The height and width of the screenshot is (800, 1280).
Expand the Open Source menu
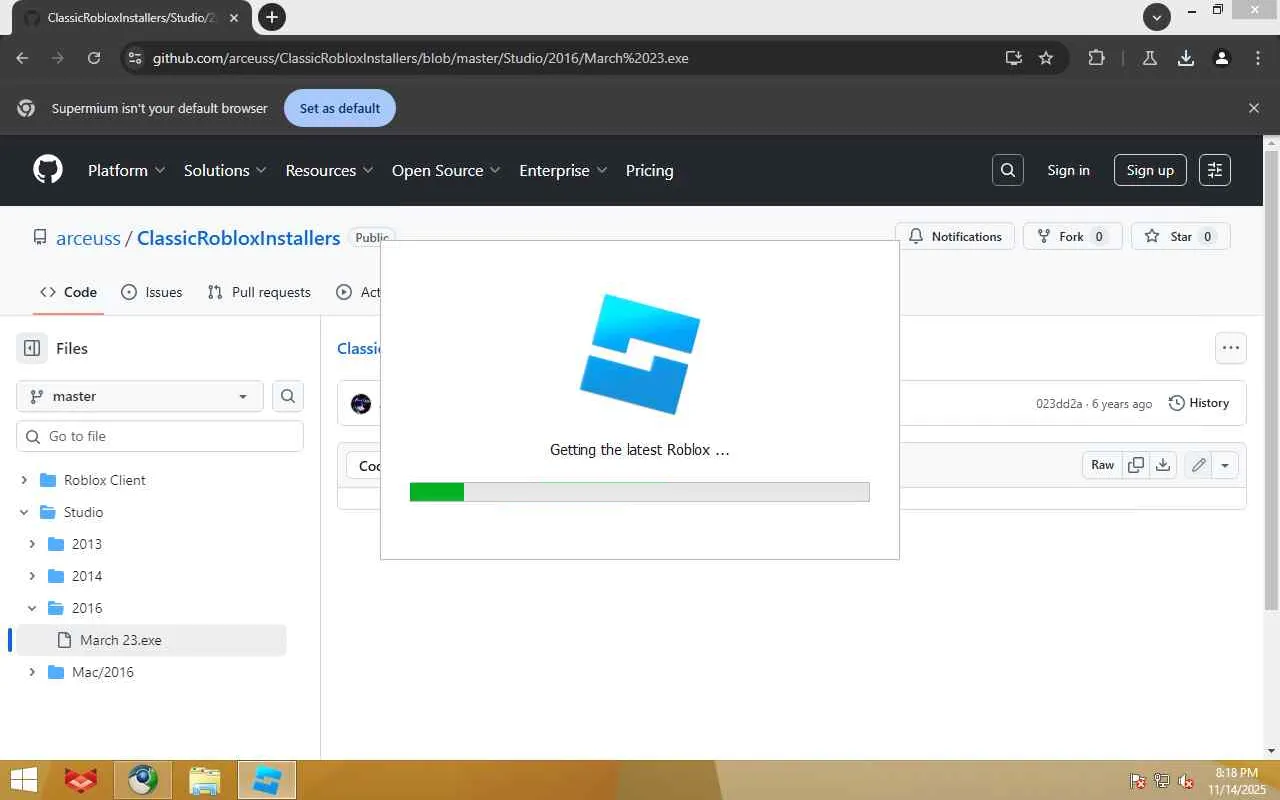click(x=447, y=170)
